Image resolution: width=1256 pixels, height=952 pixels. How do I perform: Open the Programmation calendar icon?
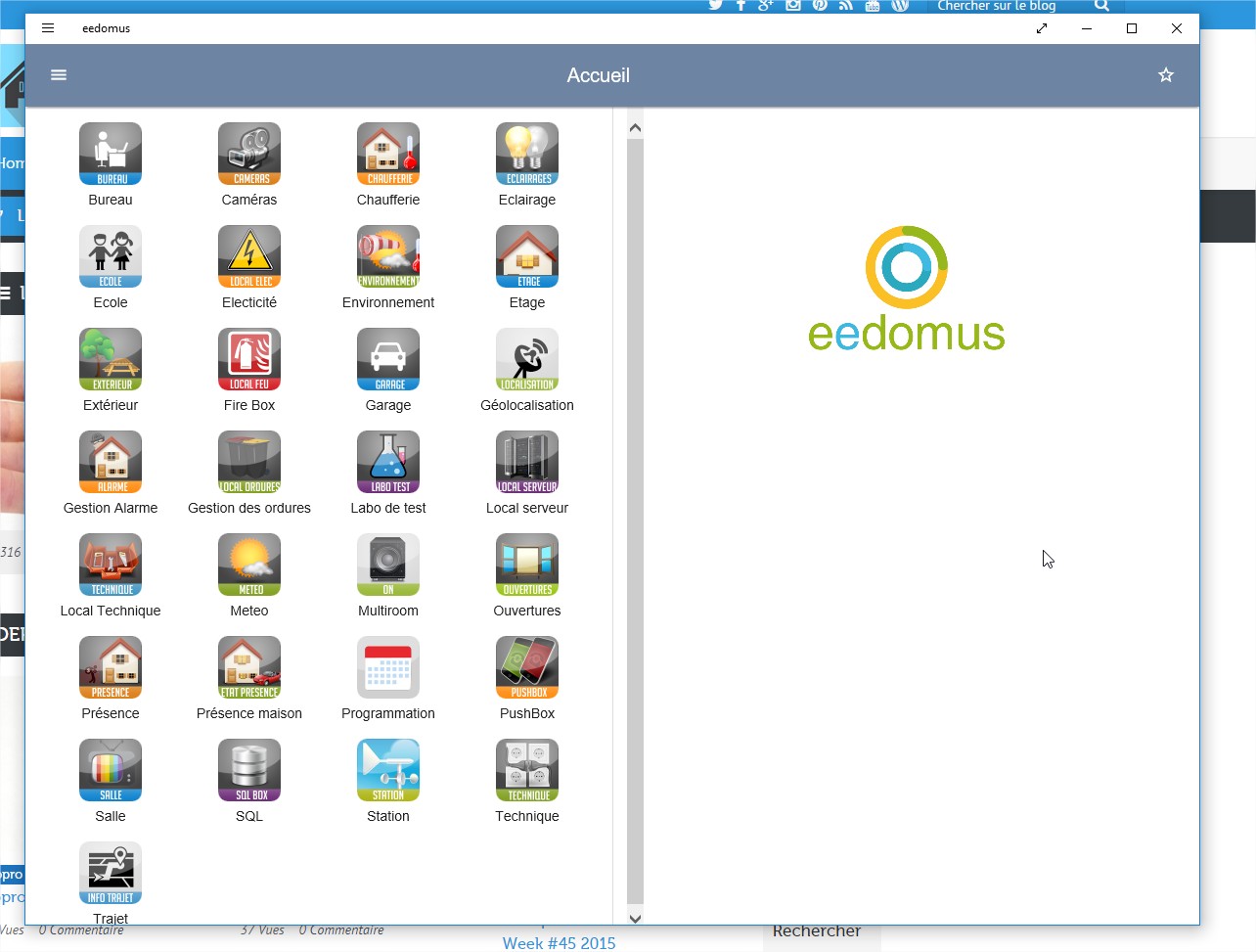388,667
